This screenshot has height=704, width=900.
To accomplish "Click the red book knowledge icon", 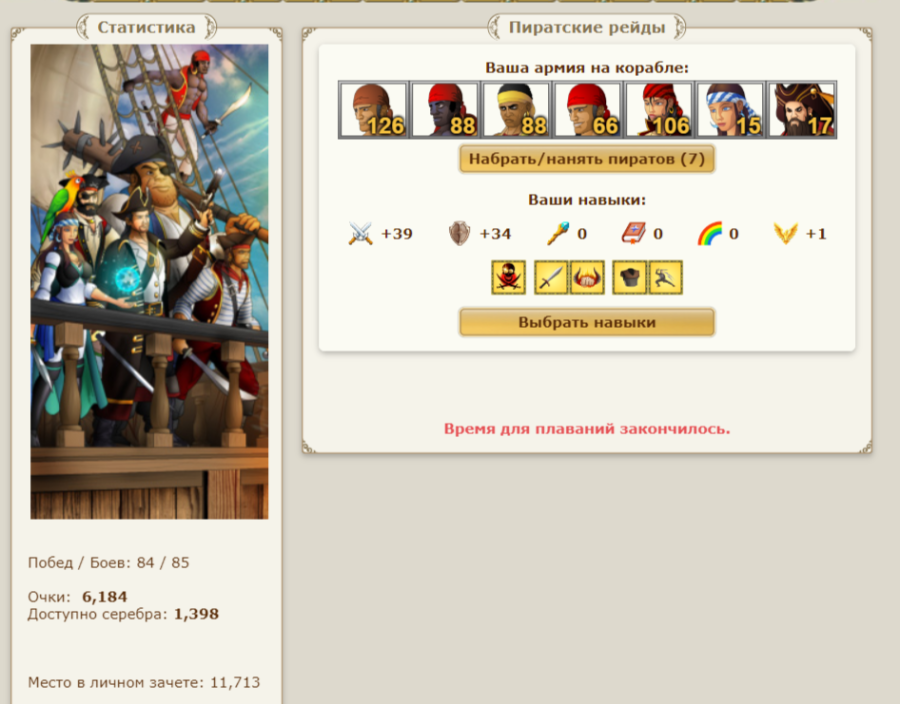I will (634, 234).
